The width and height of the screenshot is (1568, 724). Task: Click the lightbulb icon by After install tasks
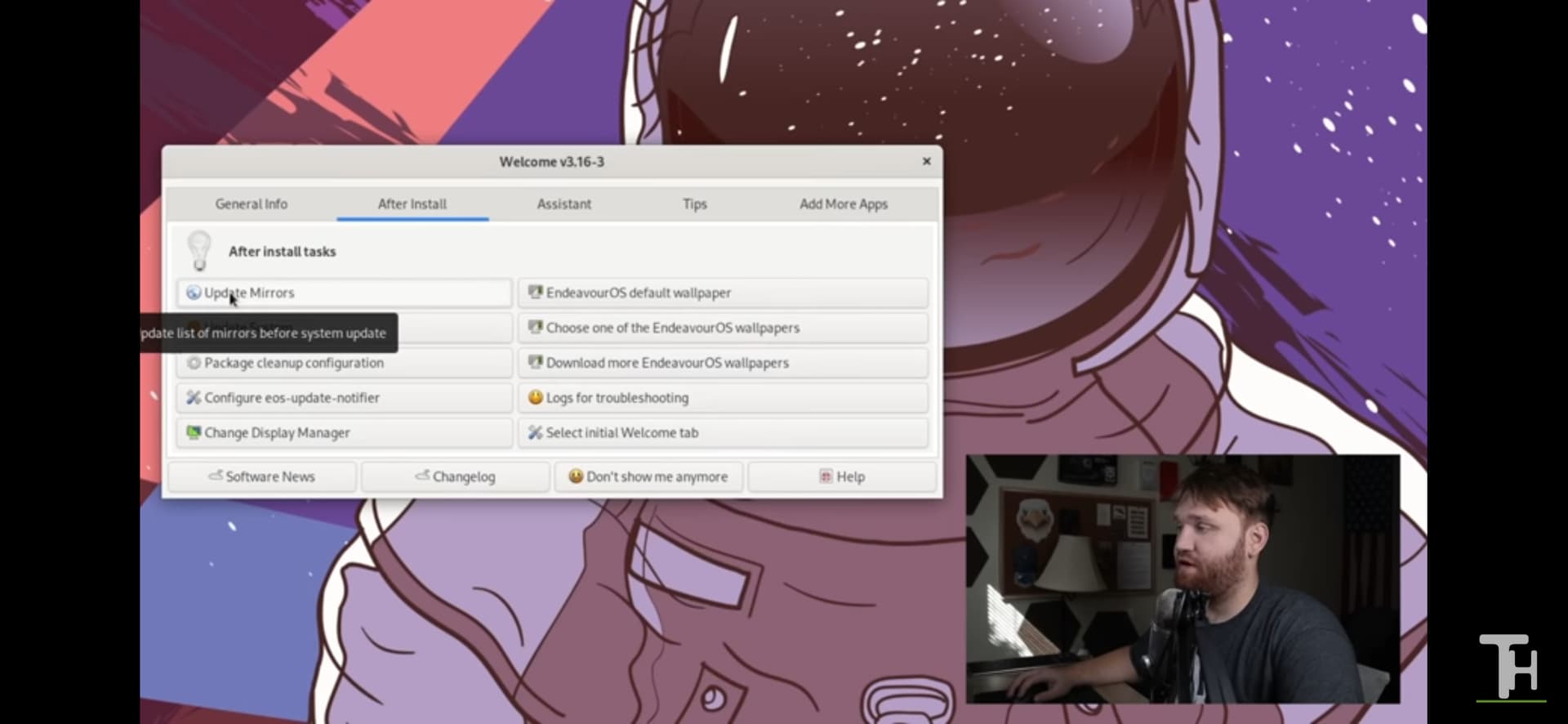coord(199,251)
